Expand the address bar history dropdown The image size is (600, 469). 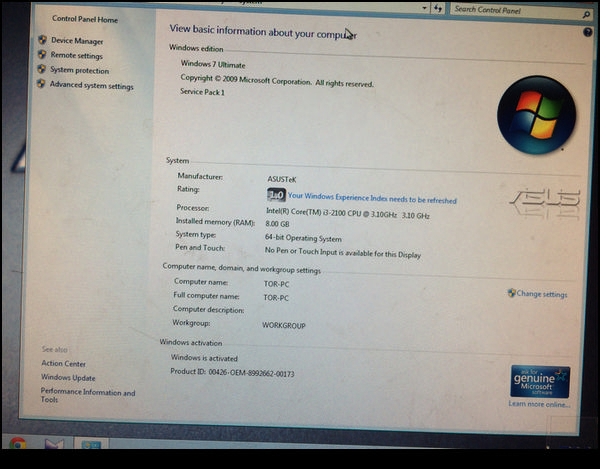[424, 8]
